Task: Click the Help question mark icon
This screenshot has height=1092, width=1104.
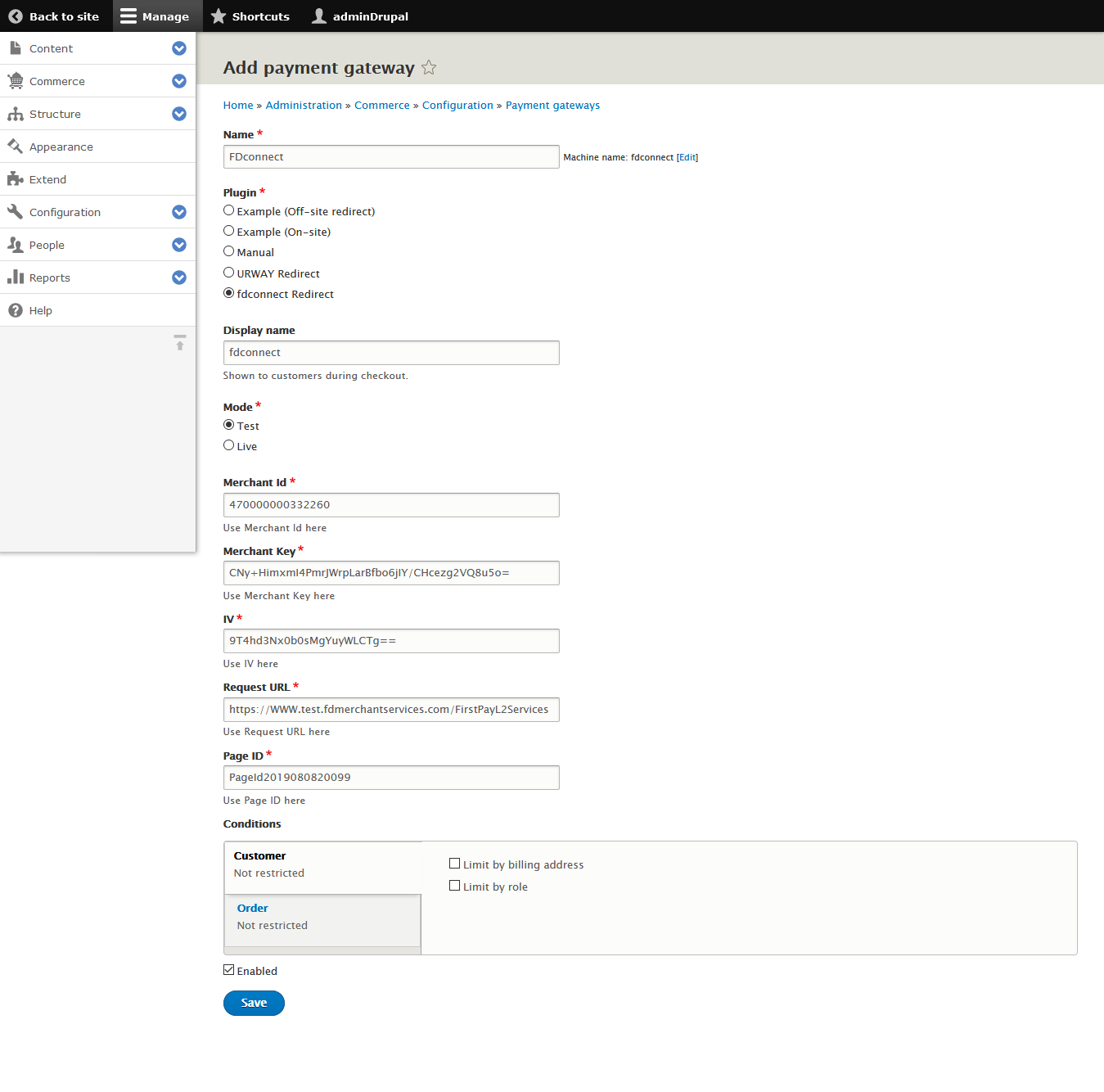Action: click(x=16, y=310)
